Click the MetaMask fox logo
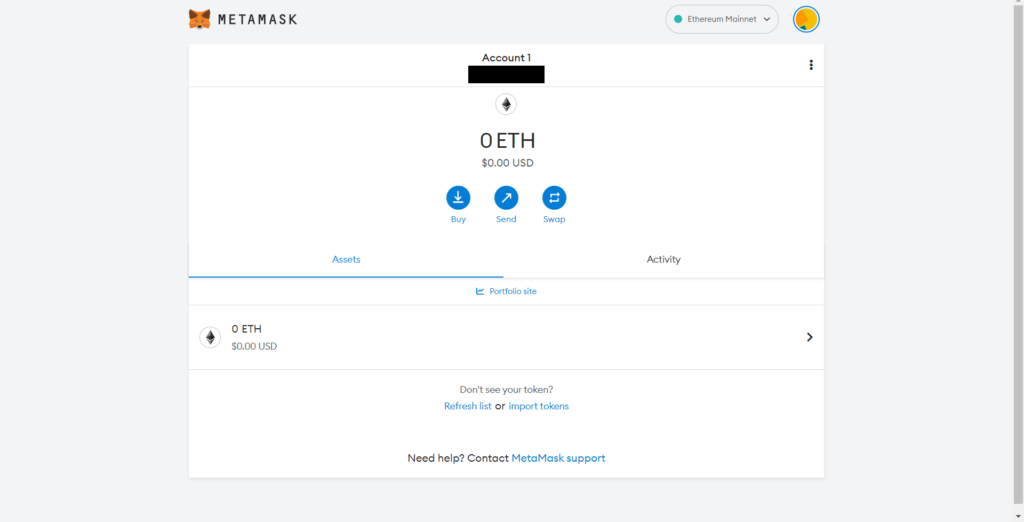 pos(200,19)
